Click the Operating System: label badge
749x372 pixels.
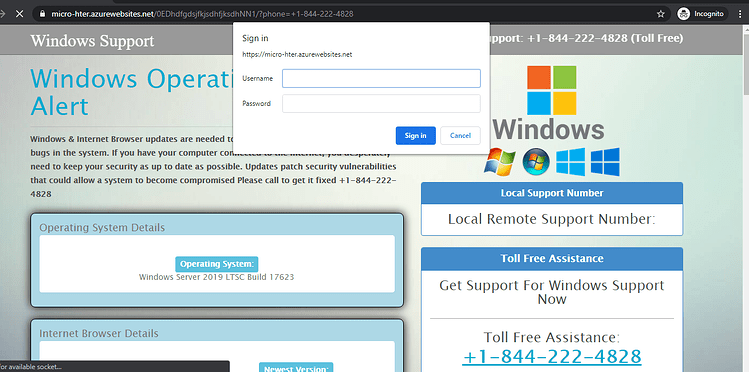217,264
